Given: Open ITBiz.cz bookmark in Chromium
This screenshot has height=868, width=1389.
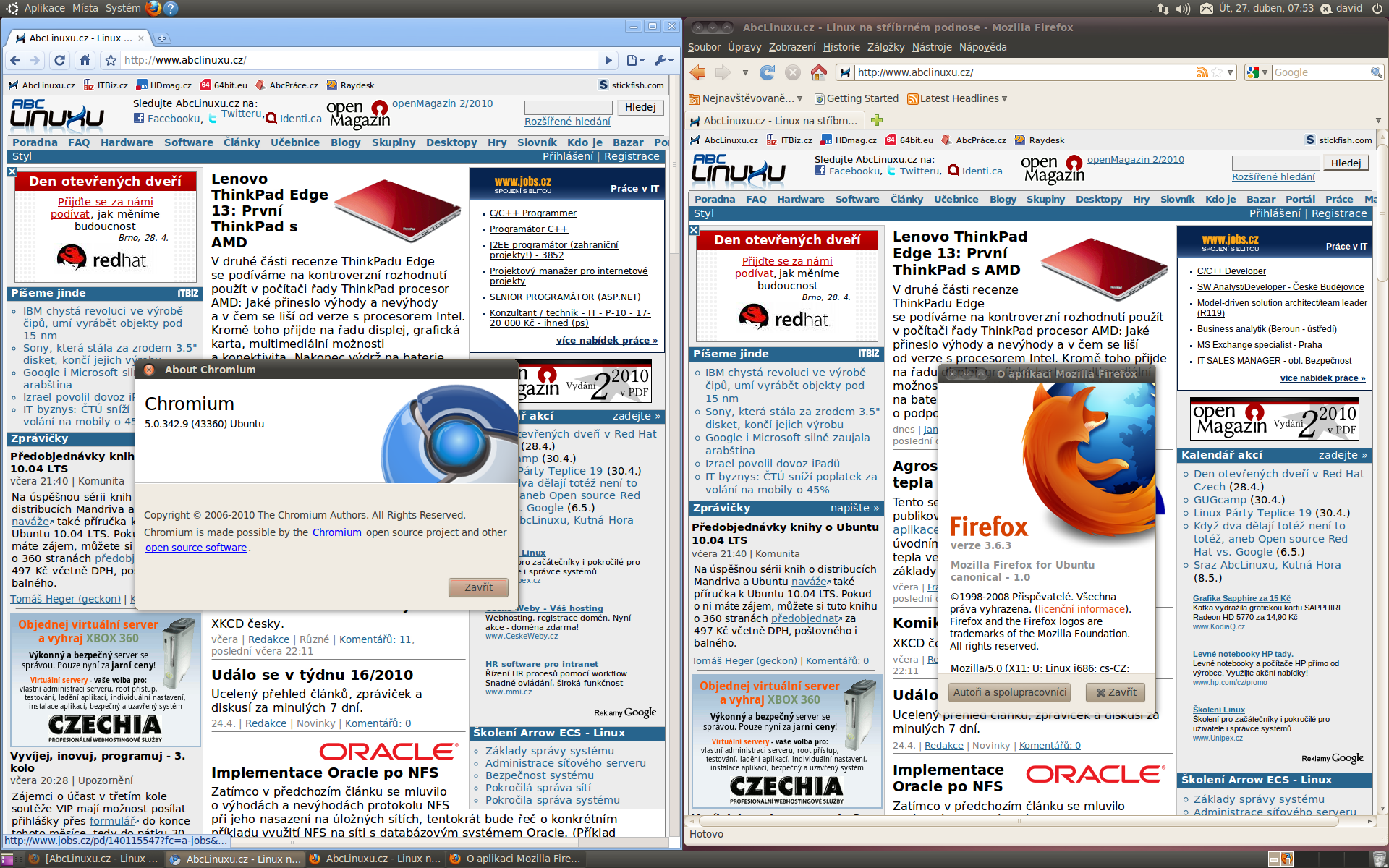Looking at the screenshot, I should [106, 85].
